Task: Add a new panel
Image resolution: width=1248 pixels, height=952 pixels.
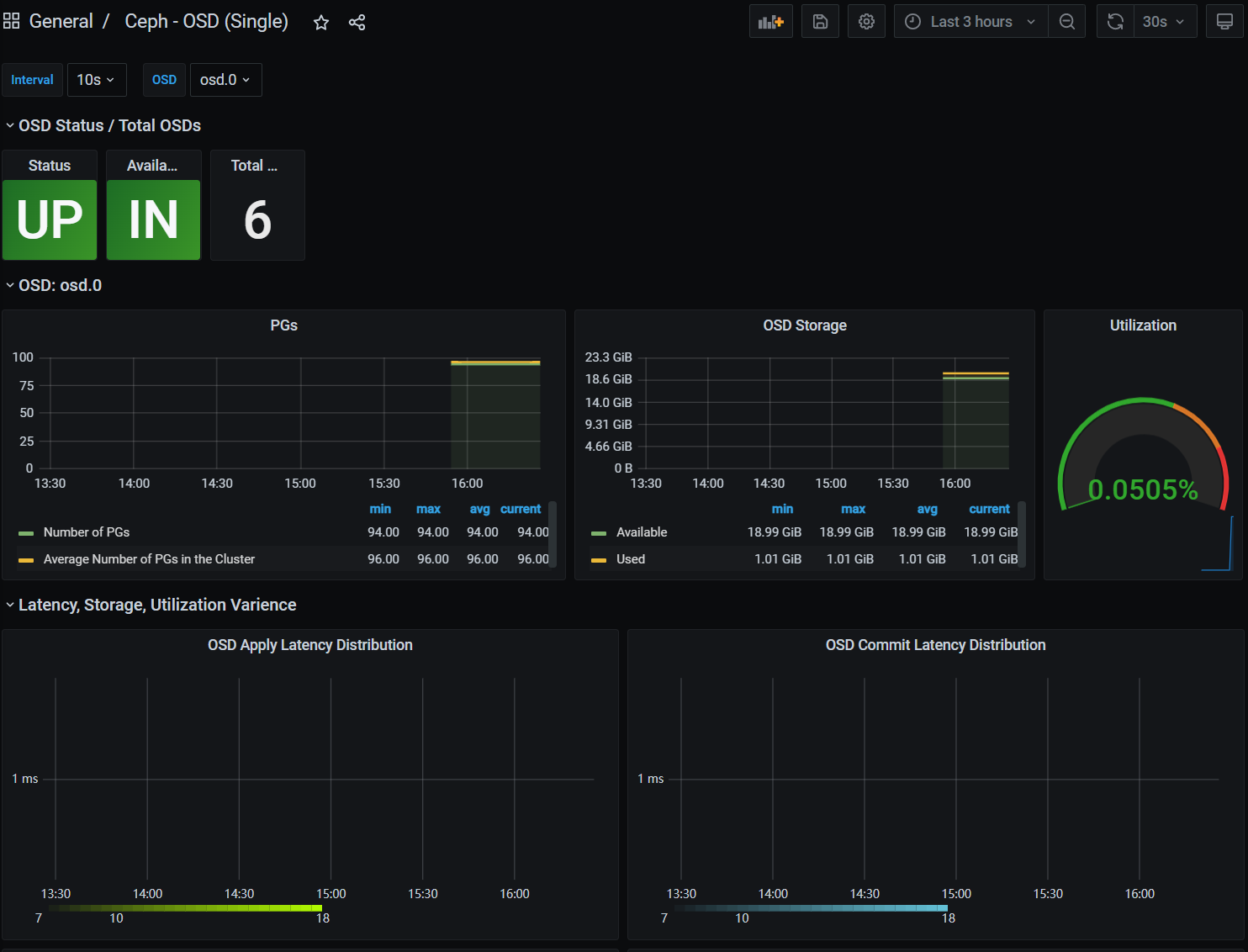Action: tap(771, 22)
